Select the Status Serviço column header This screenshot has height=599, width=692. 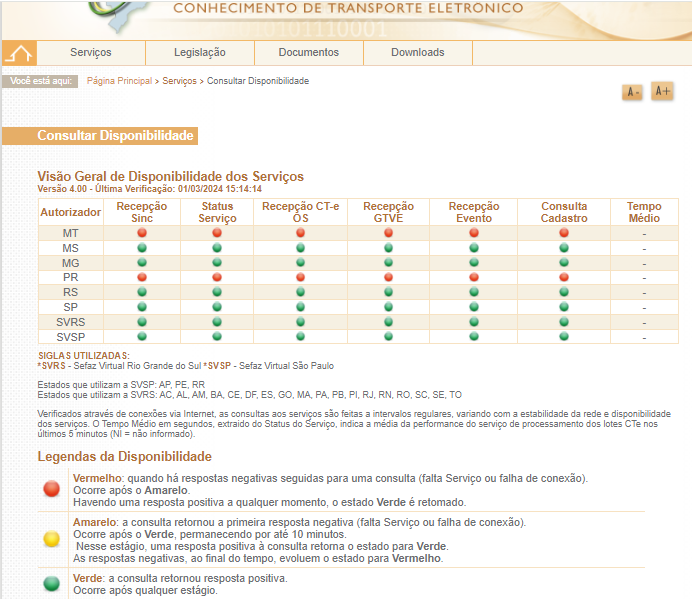tap(217, 212)
